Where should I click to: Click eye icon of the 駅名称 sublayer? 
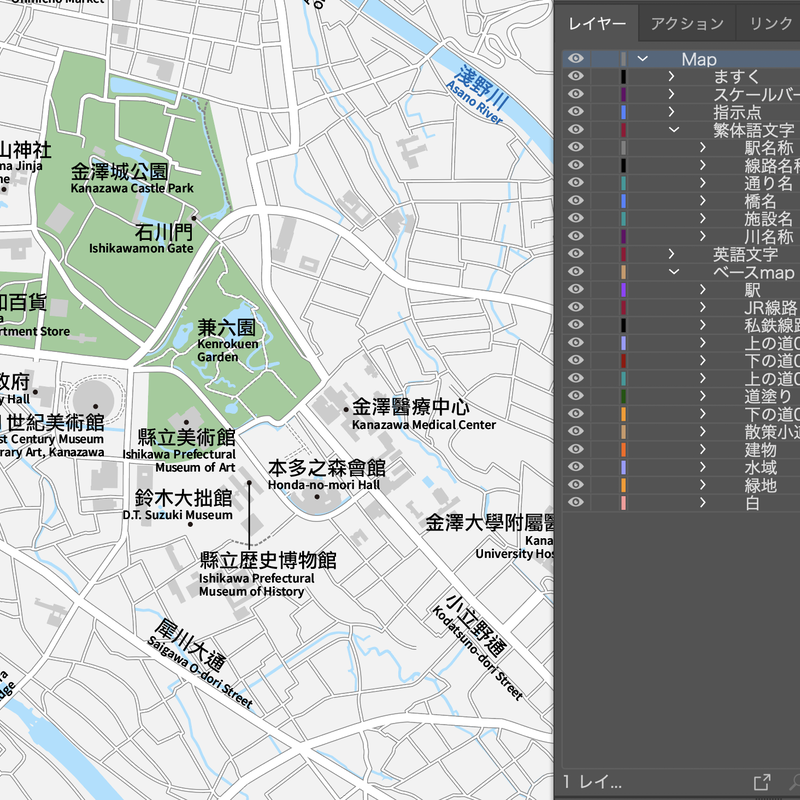coord(575,148)
